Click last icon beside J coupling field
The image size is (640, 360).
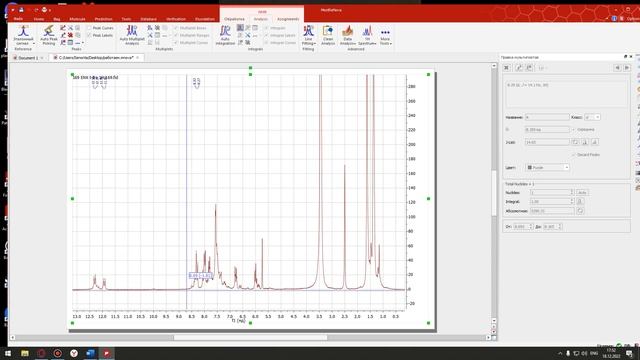(595, 142)
